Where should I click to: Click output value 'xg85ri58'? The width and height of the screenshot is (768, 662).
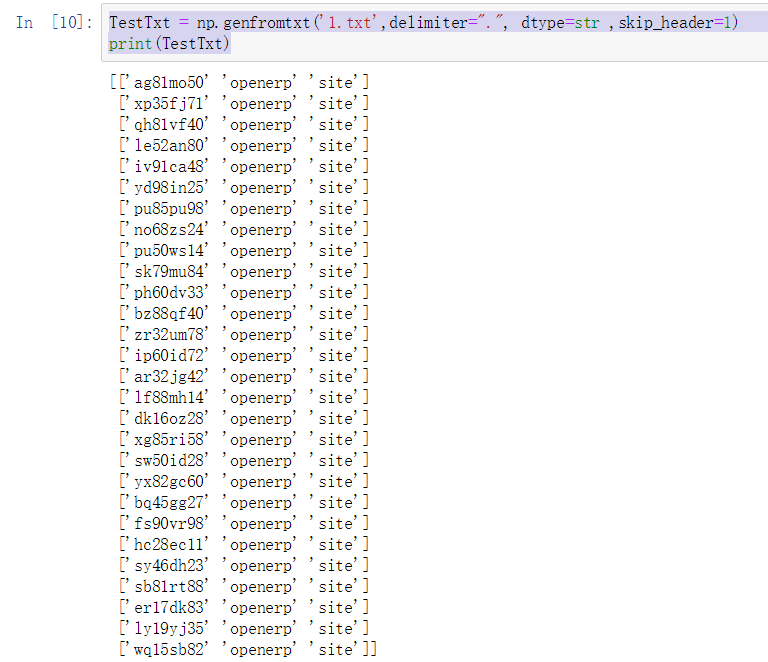click(169, 440)
